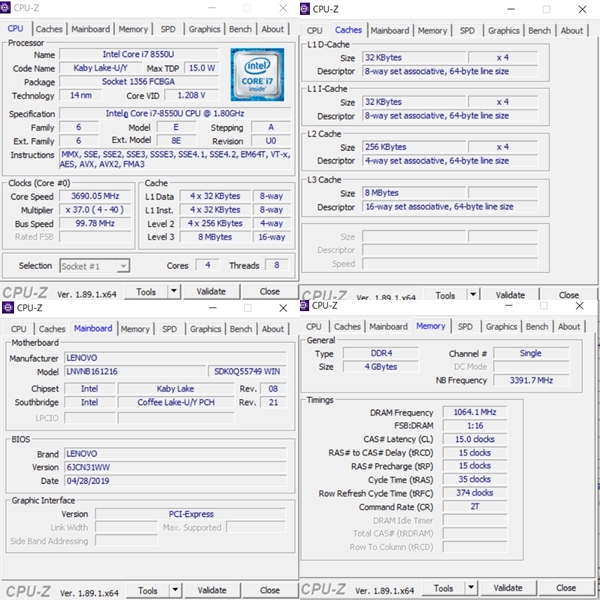Click Close button in Memory window
Image resolution: width=600 pixels, height=600 pixels.
coord(566,587)
